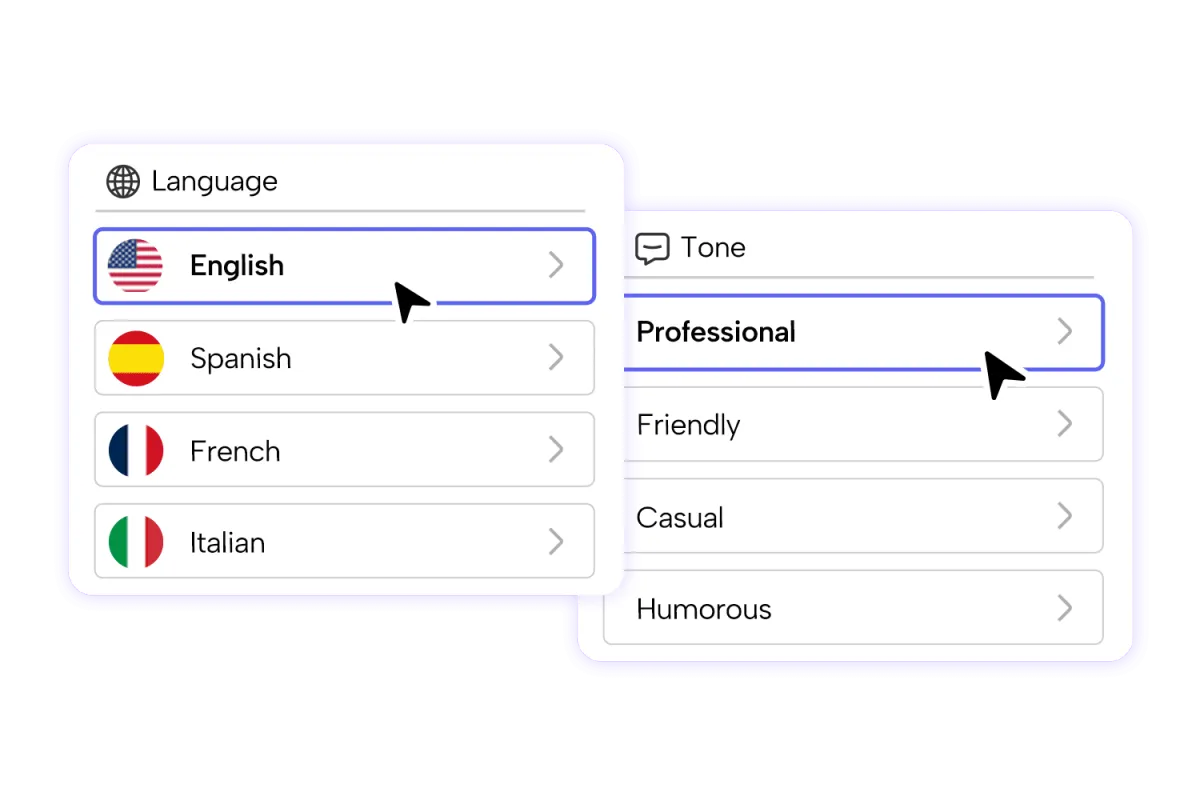Click the Friendly row chevron
This screenshot has width=1200, height=800.
click(1065, 424)
